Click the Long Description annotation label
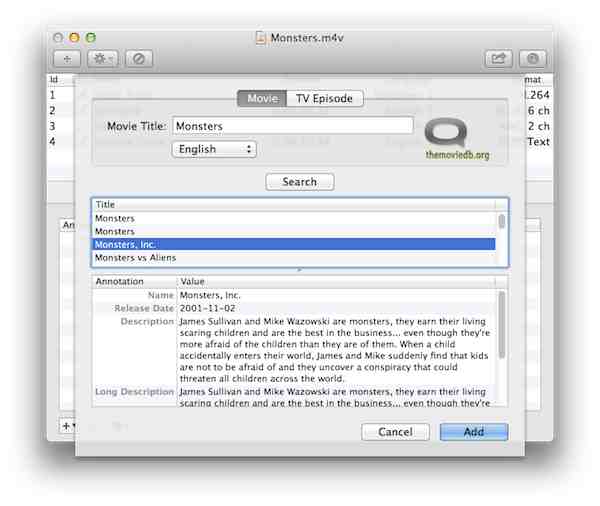Viewport: 600px width, 506px height. pos(135,392)
